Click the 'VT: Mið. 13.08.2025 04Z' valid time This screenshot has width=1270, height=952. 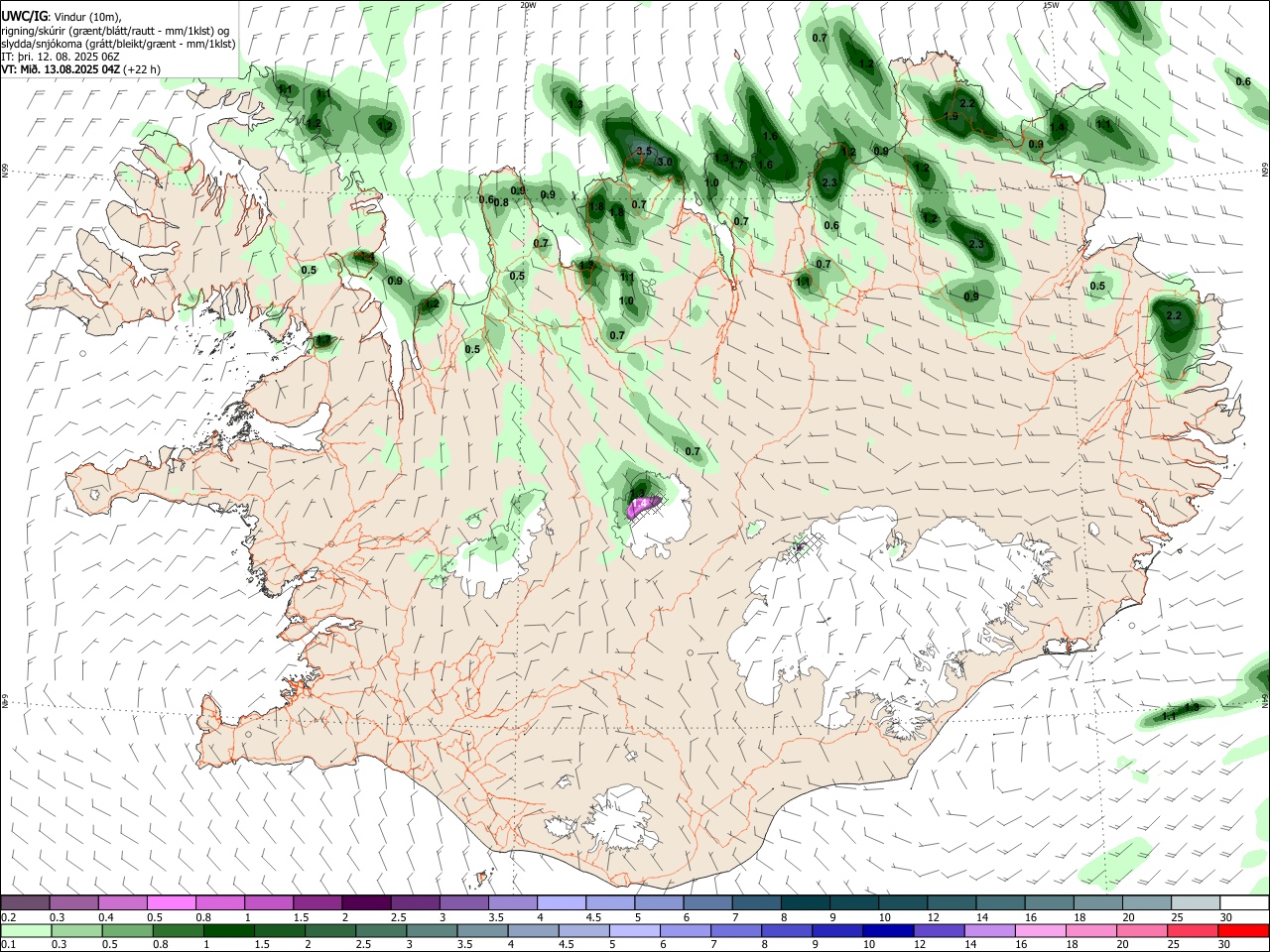62,69
